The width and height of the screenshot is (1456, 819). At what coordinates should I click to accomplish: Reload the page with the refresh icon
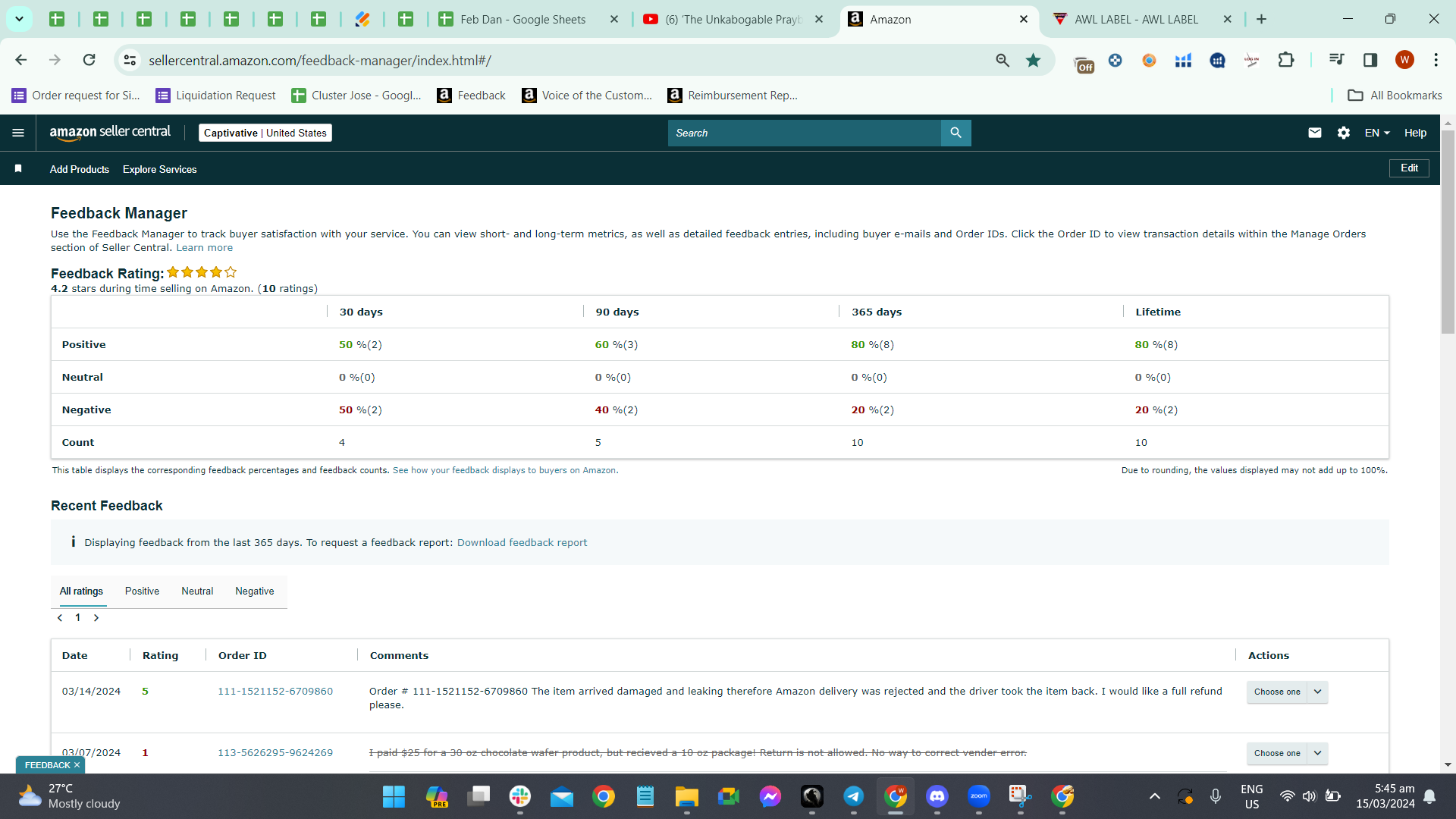pos(89,60)
